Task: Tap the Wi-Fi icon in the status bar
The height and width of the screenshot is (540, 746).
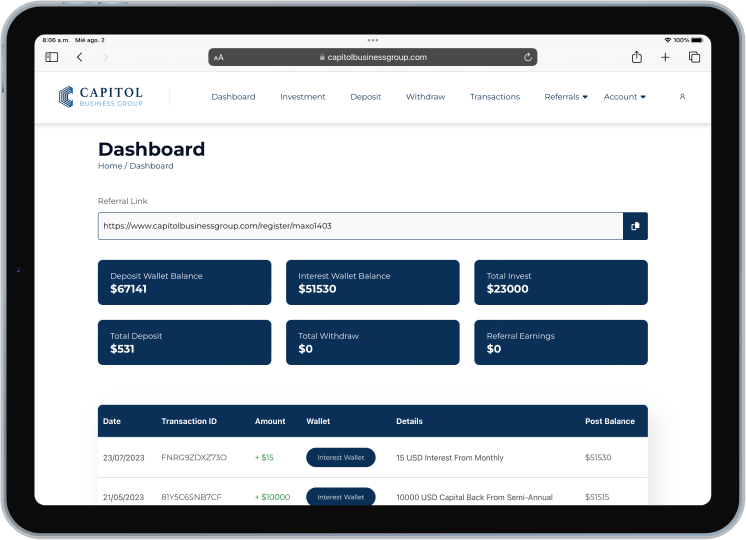Action: pos(667,40)
